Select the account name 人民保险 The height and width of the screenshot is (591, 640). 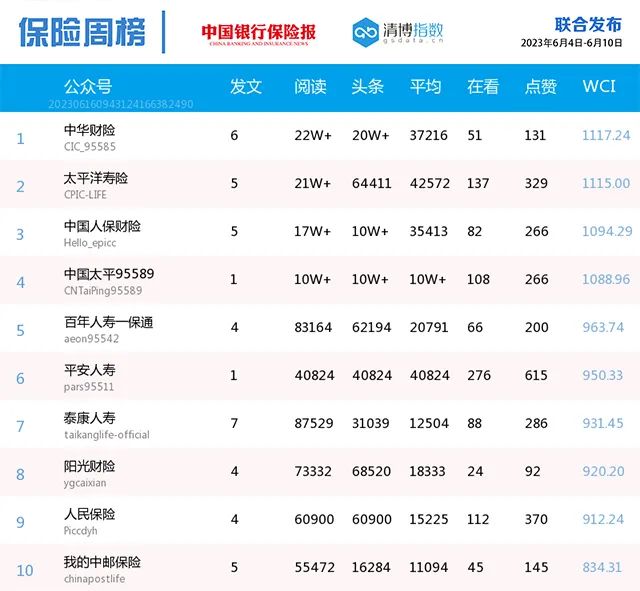point(89,514)
